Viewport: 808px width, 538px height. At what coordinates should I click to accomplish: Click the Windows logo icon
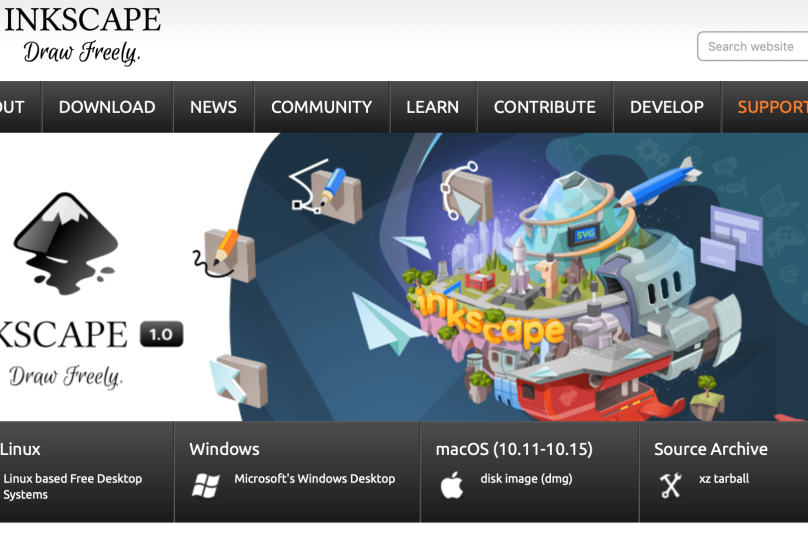205,486
